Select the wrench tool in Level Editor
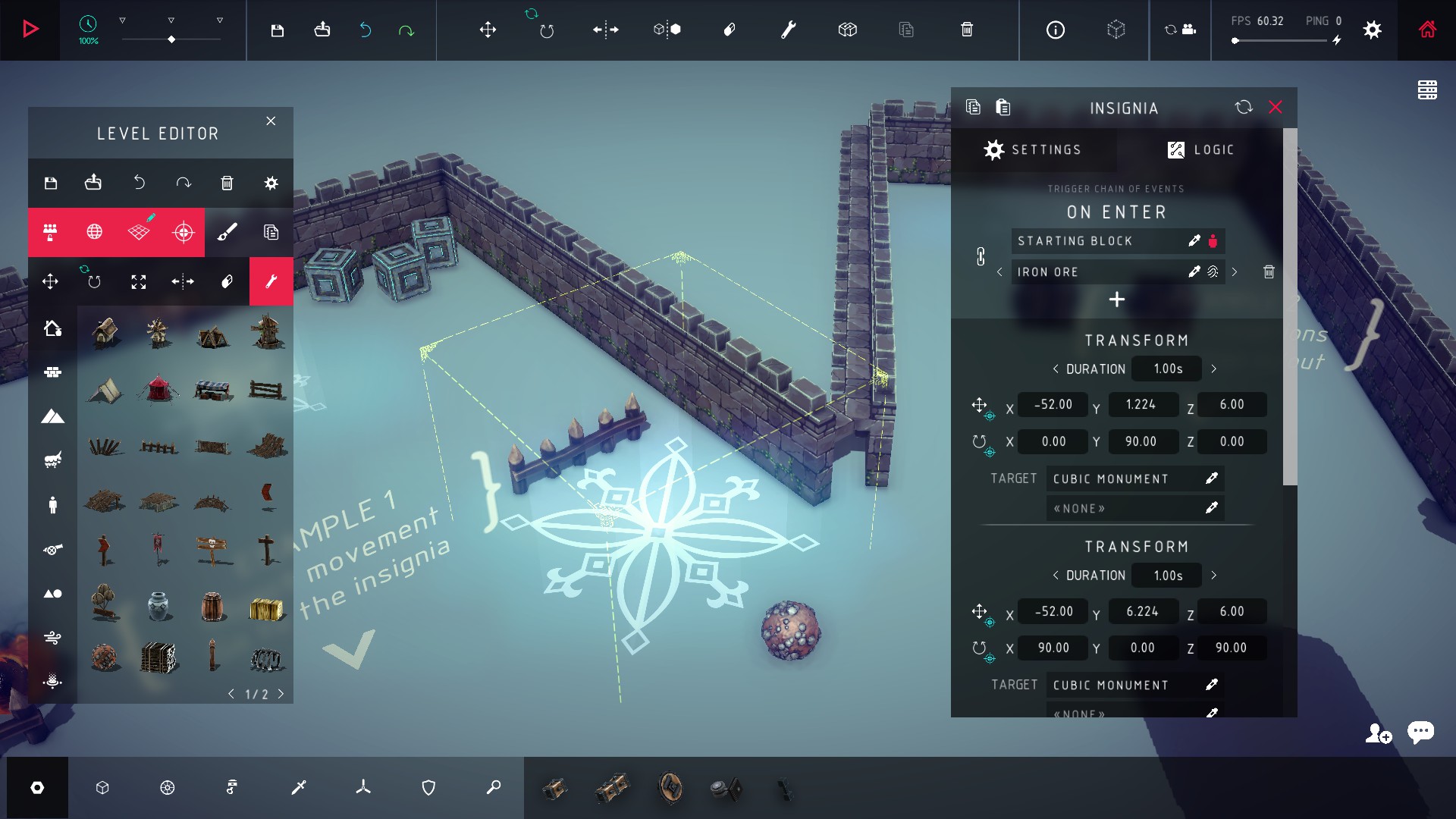The image size is (1456, 819). [x=271, y=281]
